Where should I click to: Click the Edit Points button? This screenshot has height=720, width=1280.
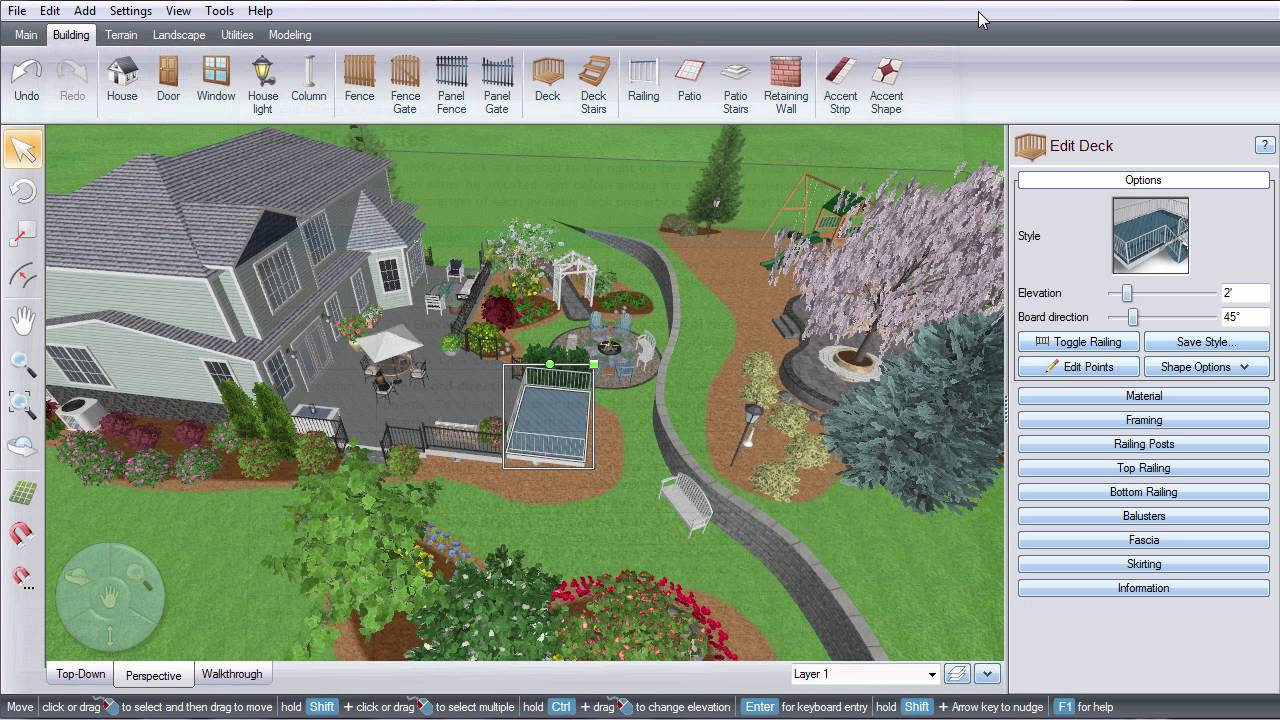[1078, 367]
